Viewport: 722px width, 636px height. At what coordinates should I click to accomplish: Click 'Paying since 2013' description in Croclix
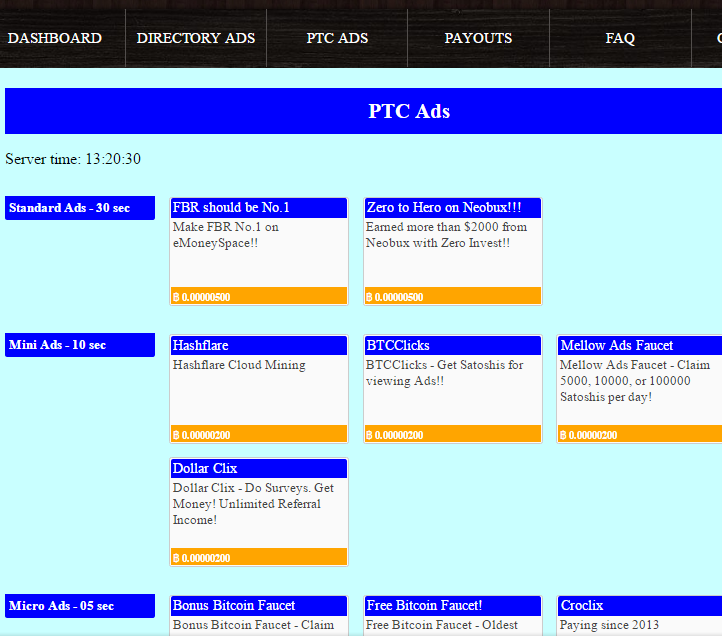[x=609, y=625]
